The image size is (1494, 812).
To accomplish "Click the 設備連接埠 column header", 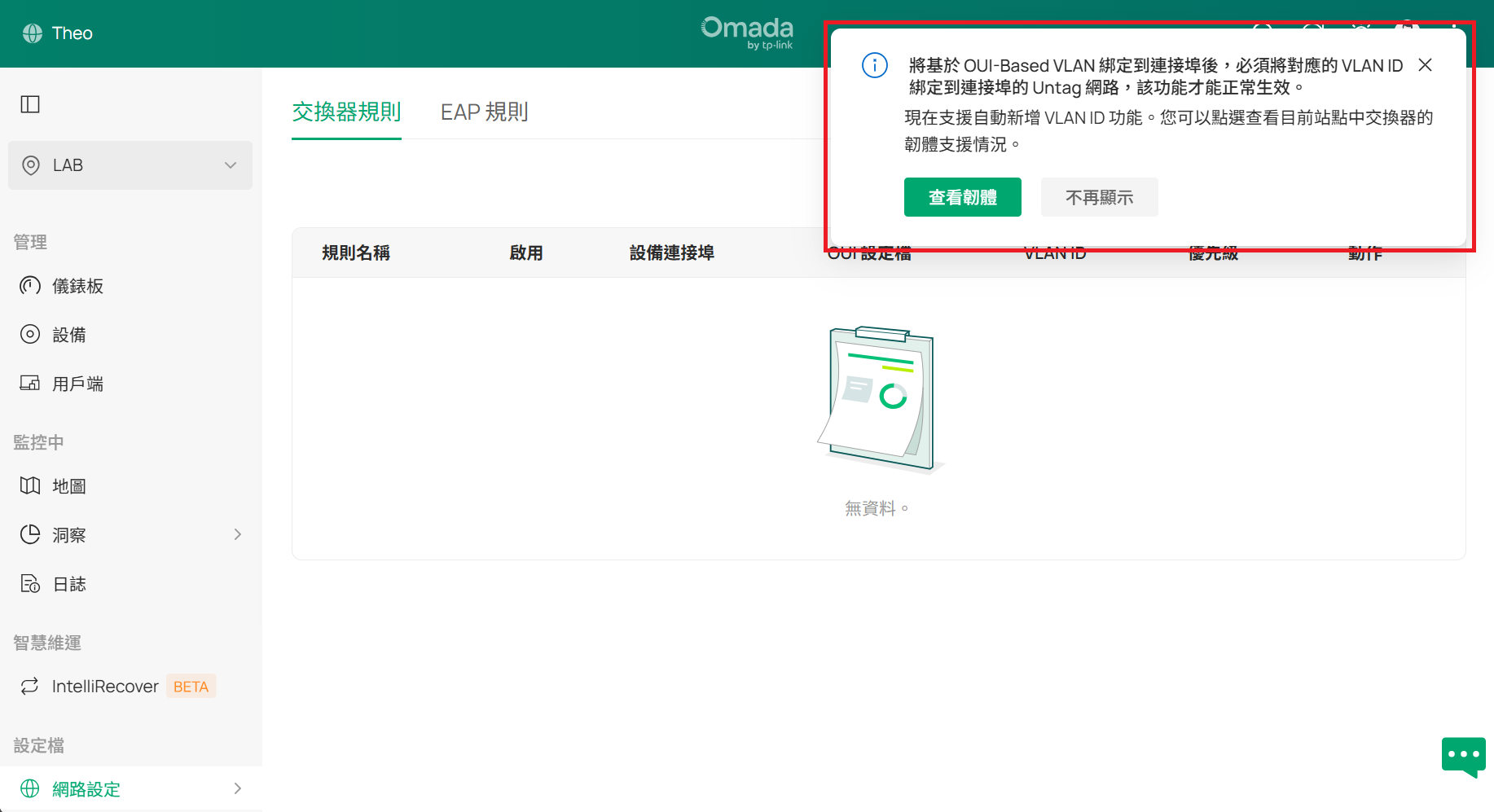I will [672, 252].
